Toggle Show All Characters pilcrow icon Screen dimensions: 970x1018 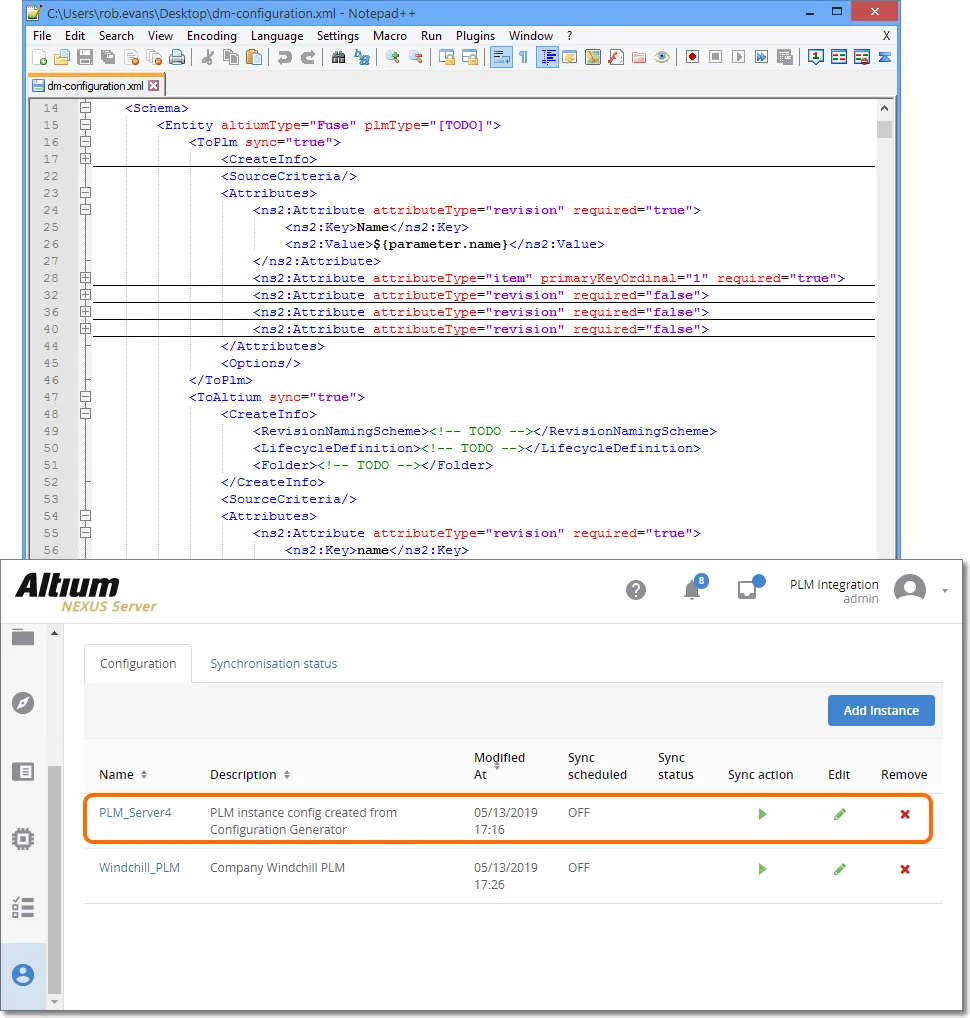(523, 58)
